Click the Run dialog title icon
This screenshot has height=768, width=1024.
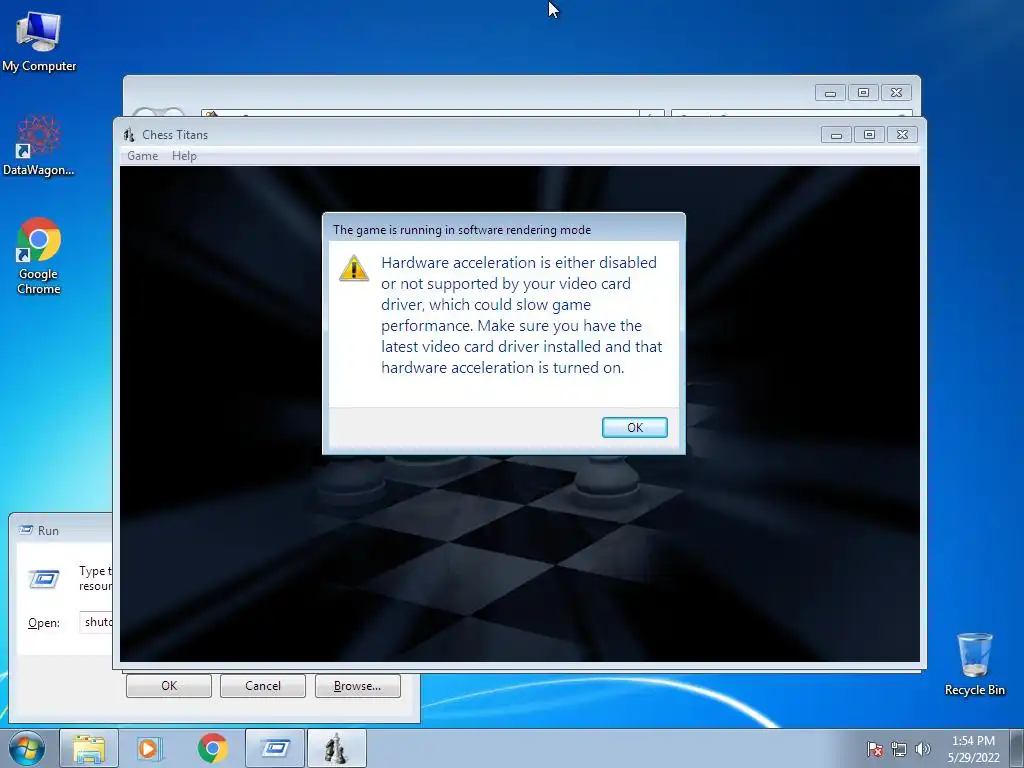pyautogui.click(x=26, y=530)
